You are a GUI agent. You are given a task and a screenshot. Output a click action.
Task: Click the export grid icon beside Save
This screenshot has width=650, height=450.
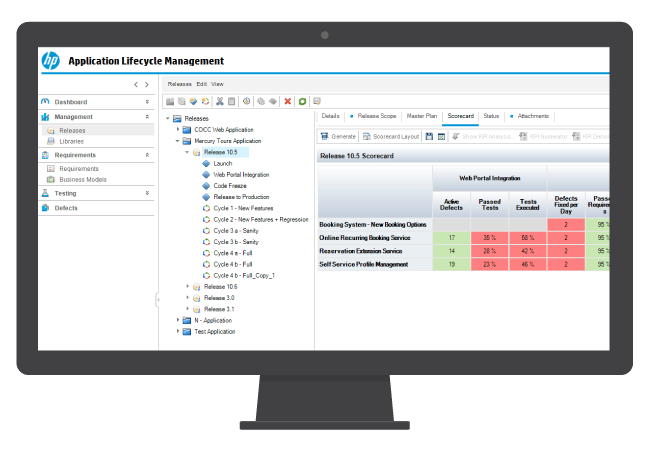[441, 136]
